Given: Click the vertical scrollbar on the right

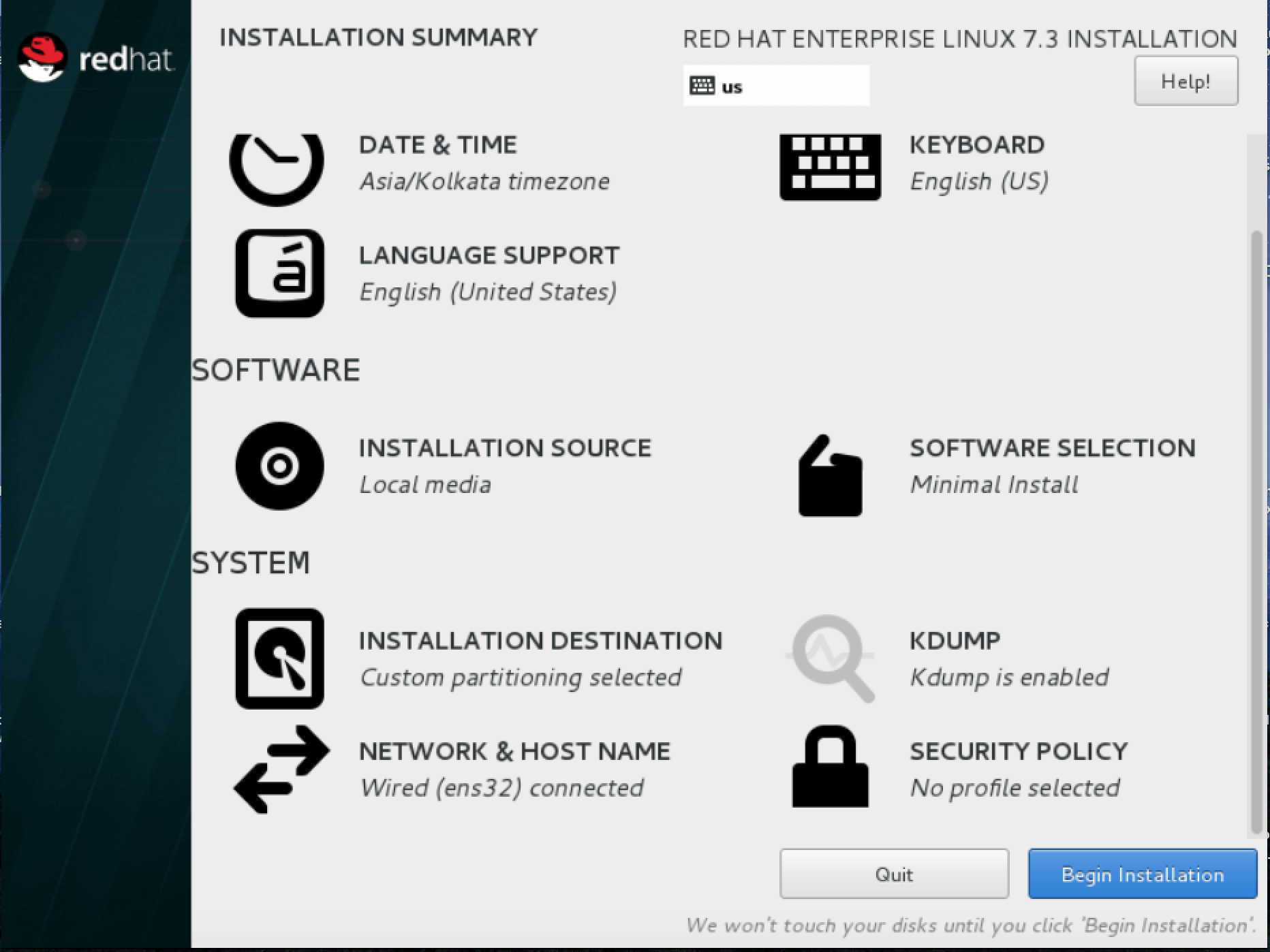Looking at the screenshot, I should (1256, 531).
